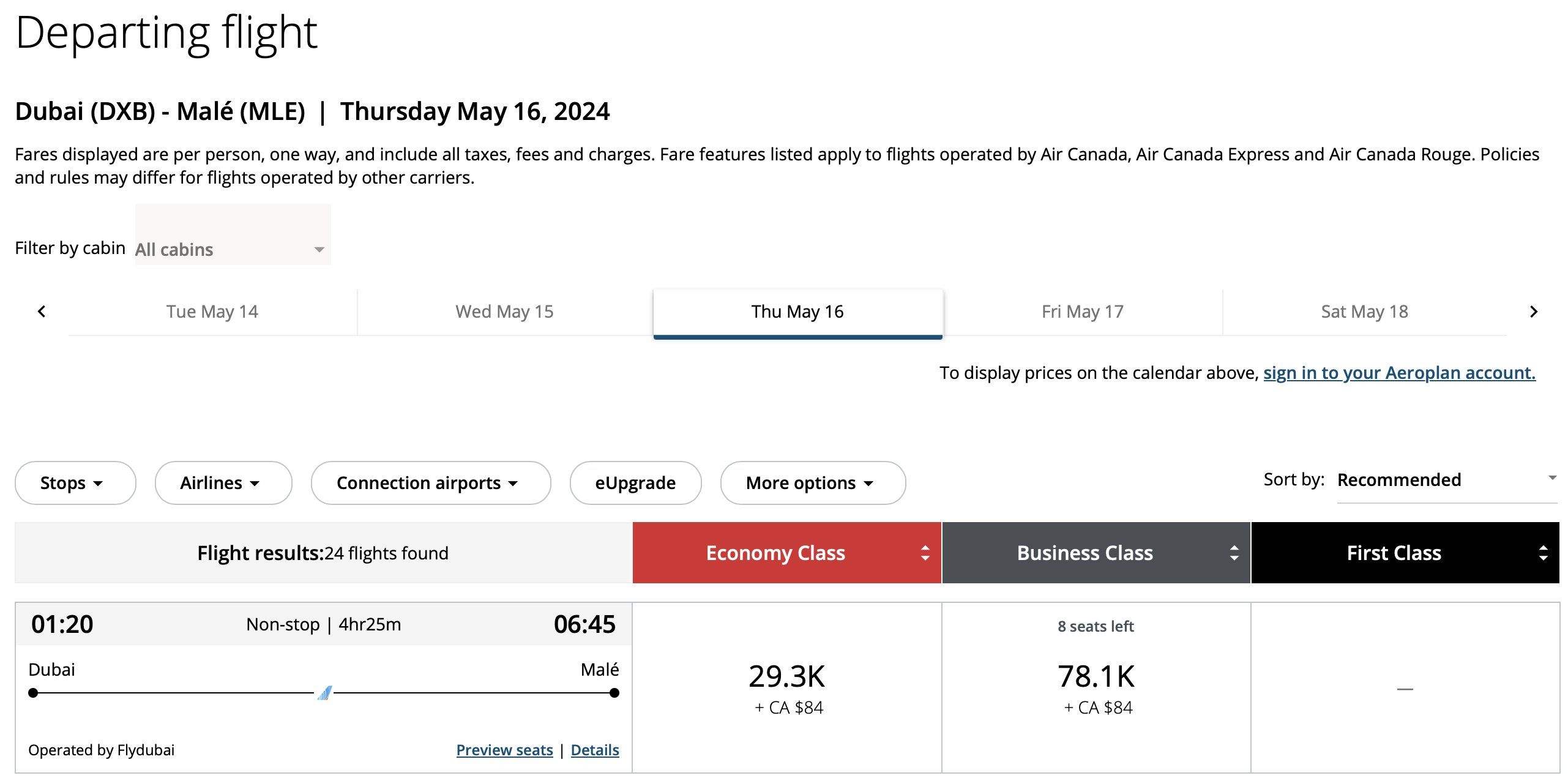Choose the Sat May 18 date tab
This screenshot has width=1568, height=781.
[1365, 312]
